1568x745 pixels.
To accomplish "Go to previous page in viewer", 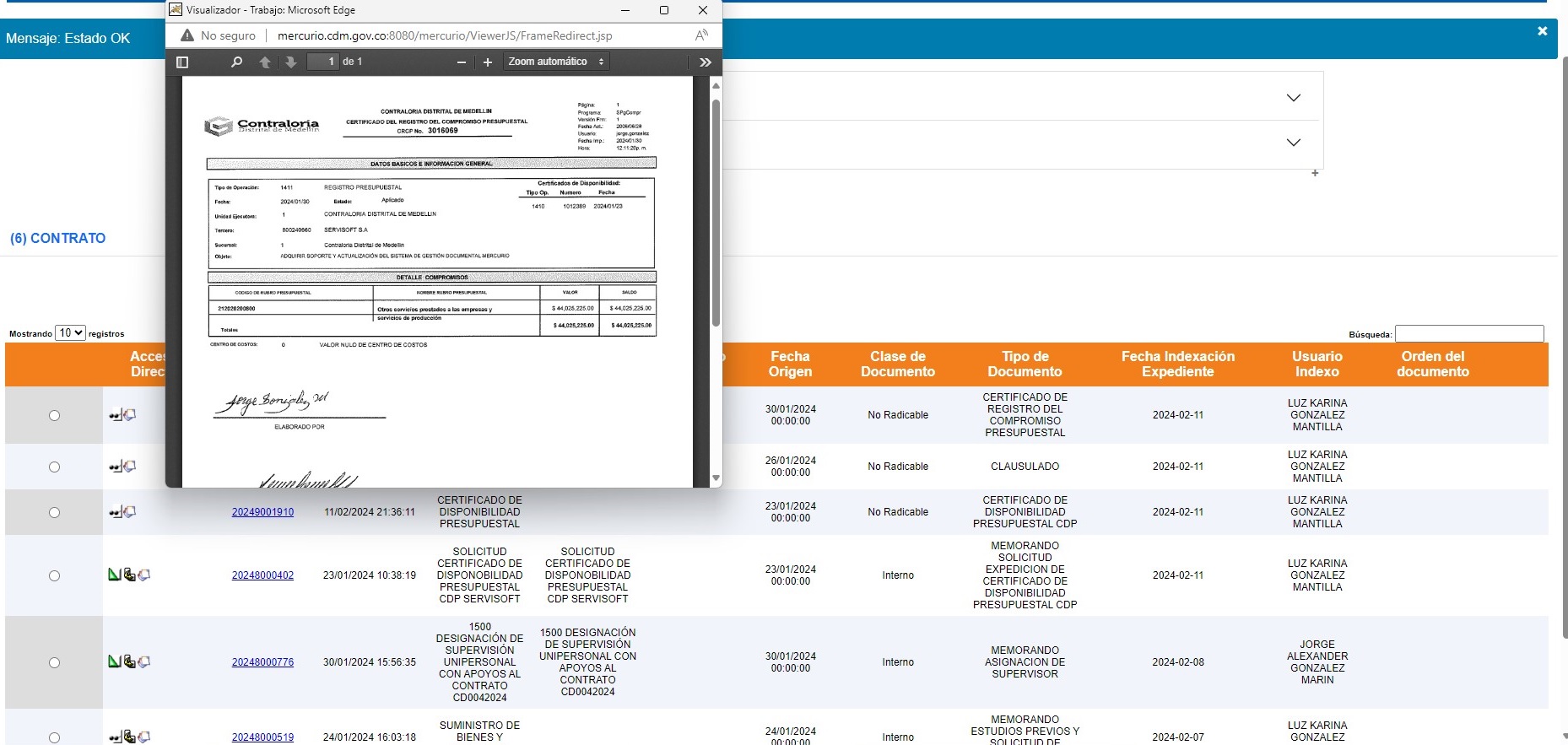I will click(x=265, y=62).
